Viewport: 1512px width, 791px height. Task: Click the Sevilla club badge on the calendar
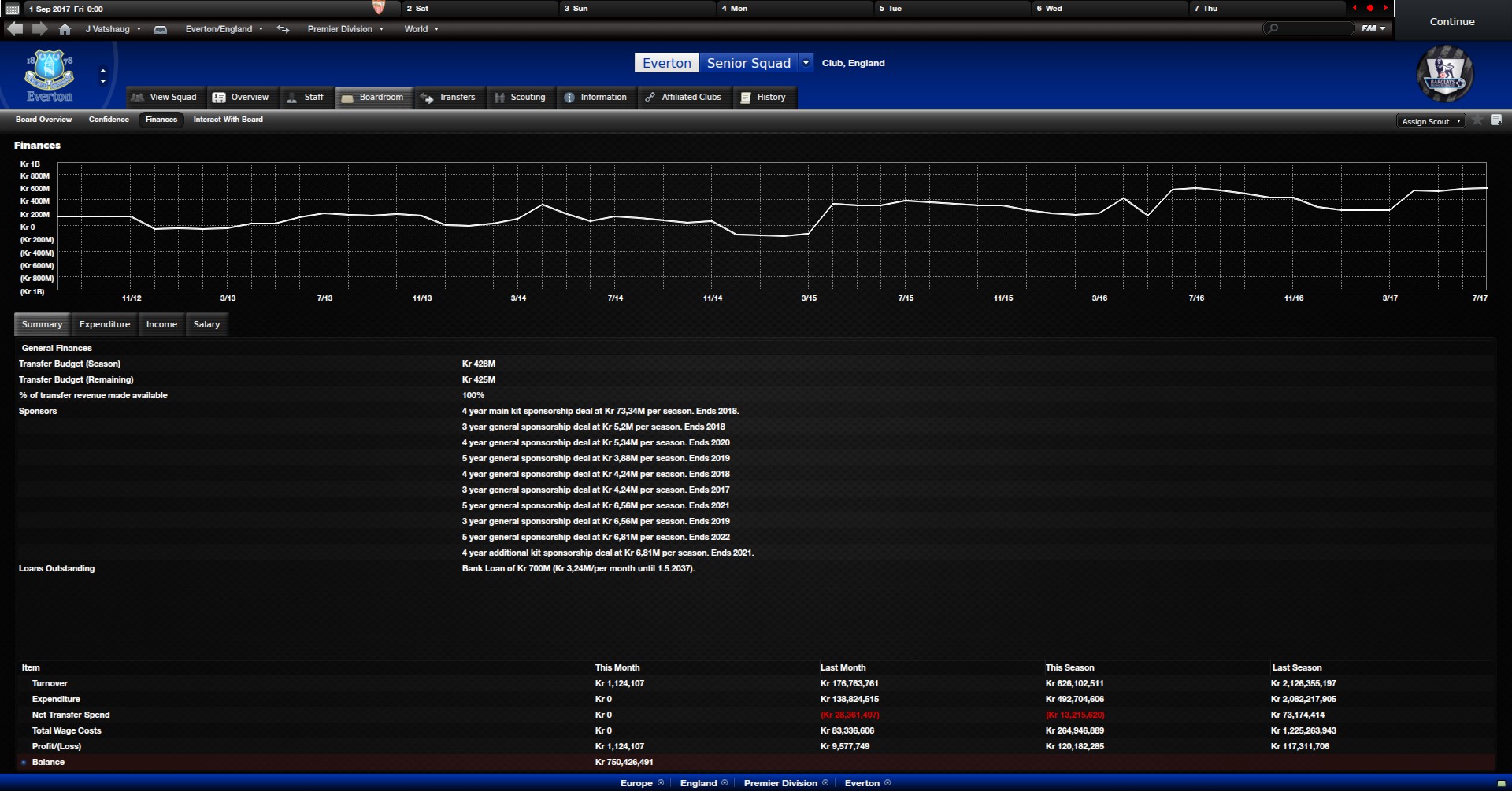379,8
